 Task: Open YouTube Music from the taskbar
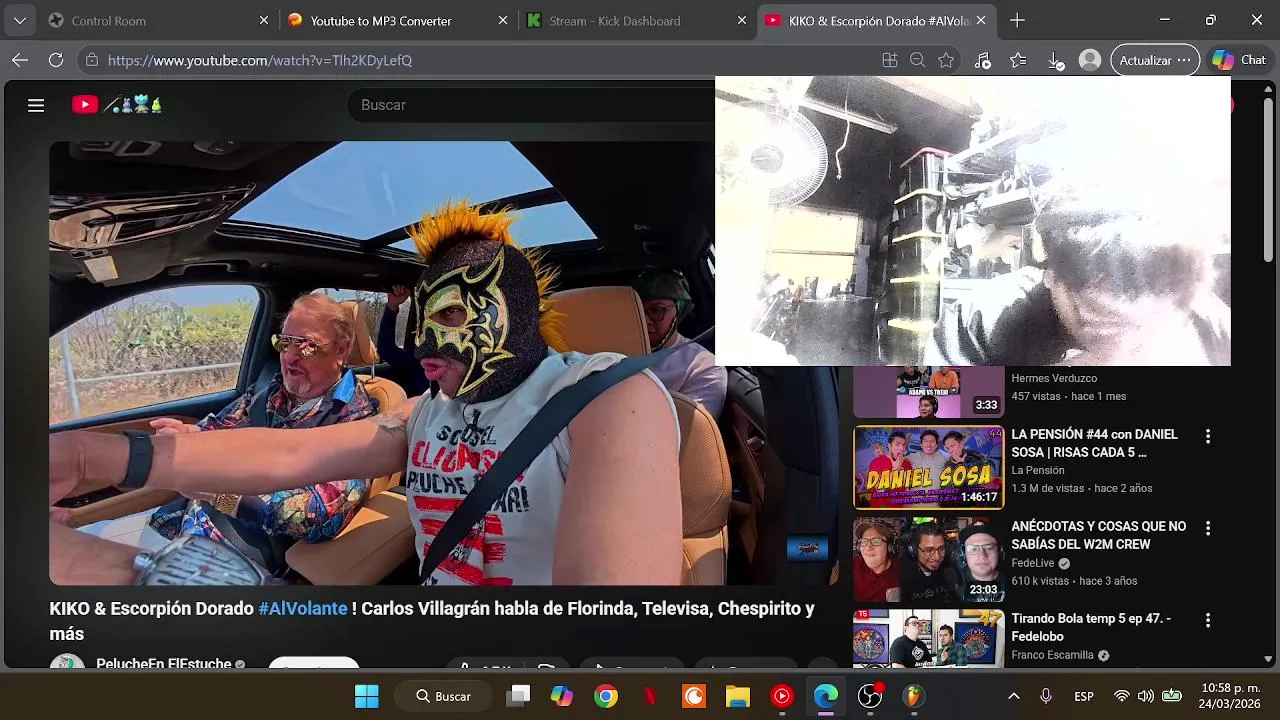click(782, 696)
